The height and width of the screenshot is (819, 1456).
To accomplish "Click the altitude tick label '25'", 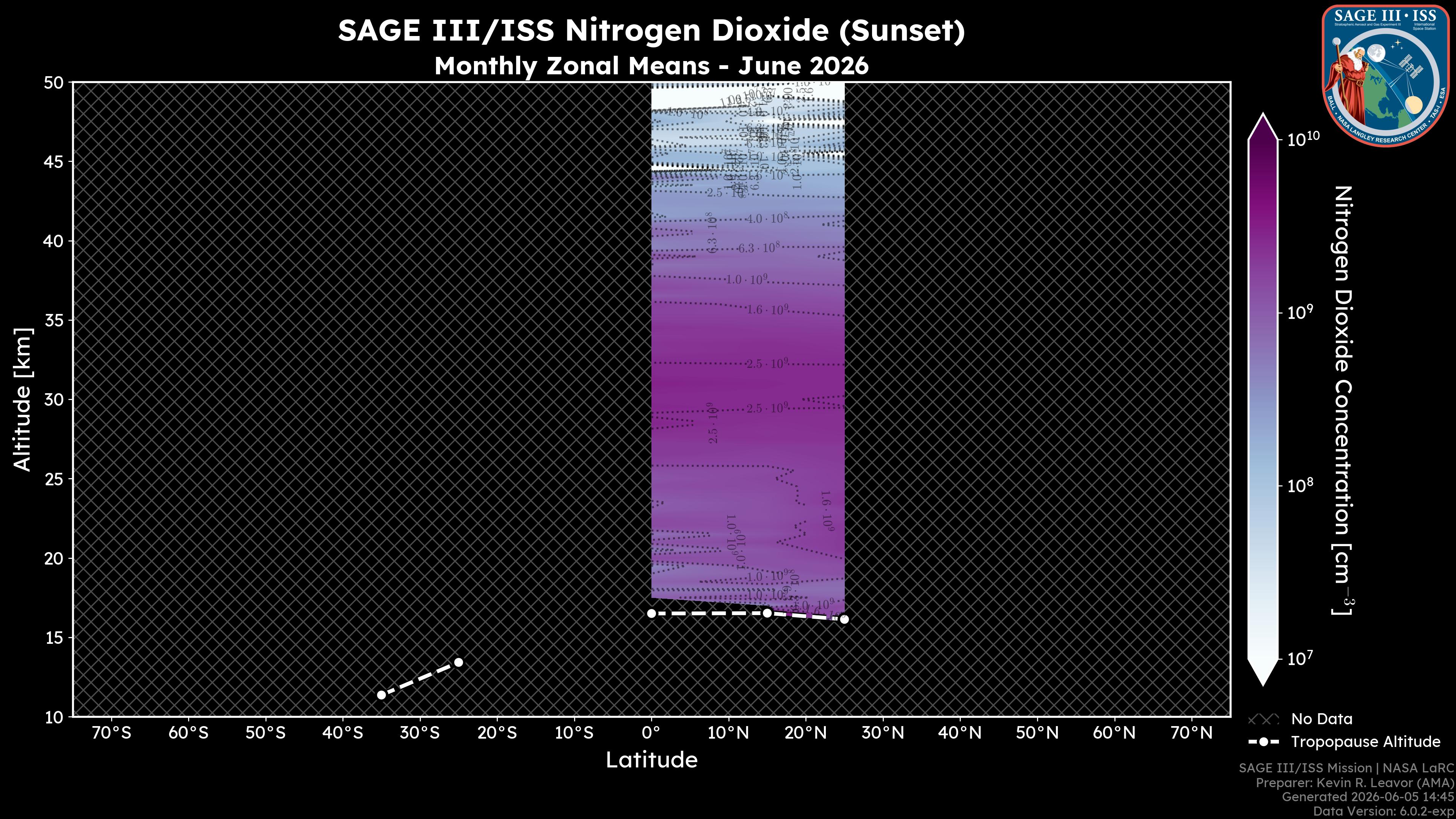I will pos(54,479).
